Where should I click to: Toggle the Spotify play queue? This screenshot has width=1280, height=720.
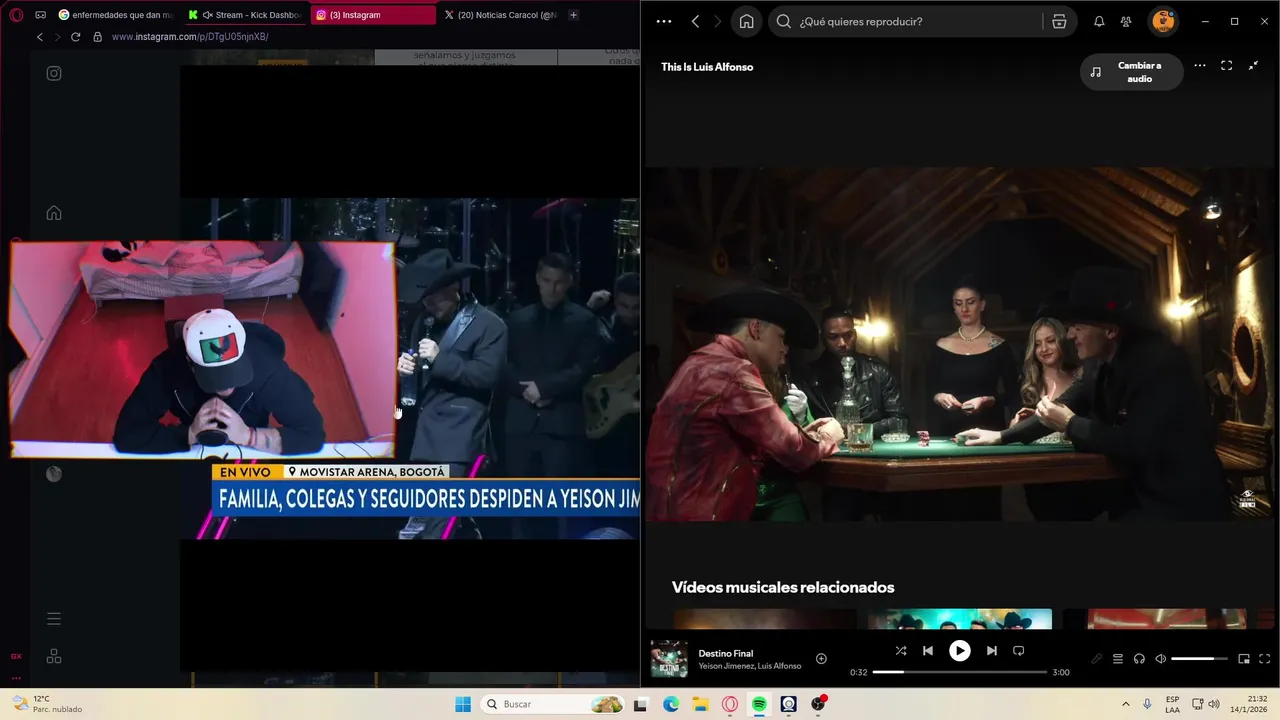[1118, 659]
